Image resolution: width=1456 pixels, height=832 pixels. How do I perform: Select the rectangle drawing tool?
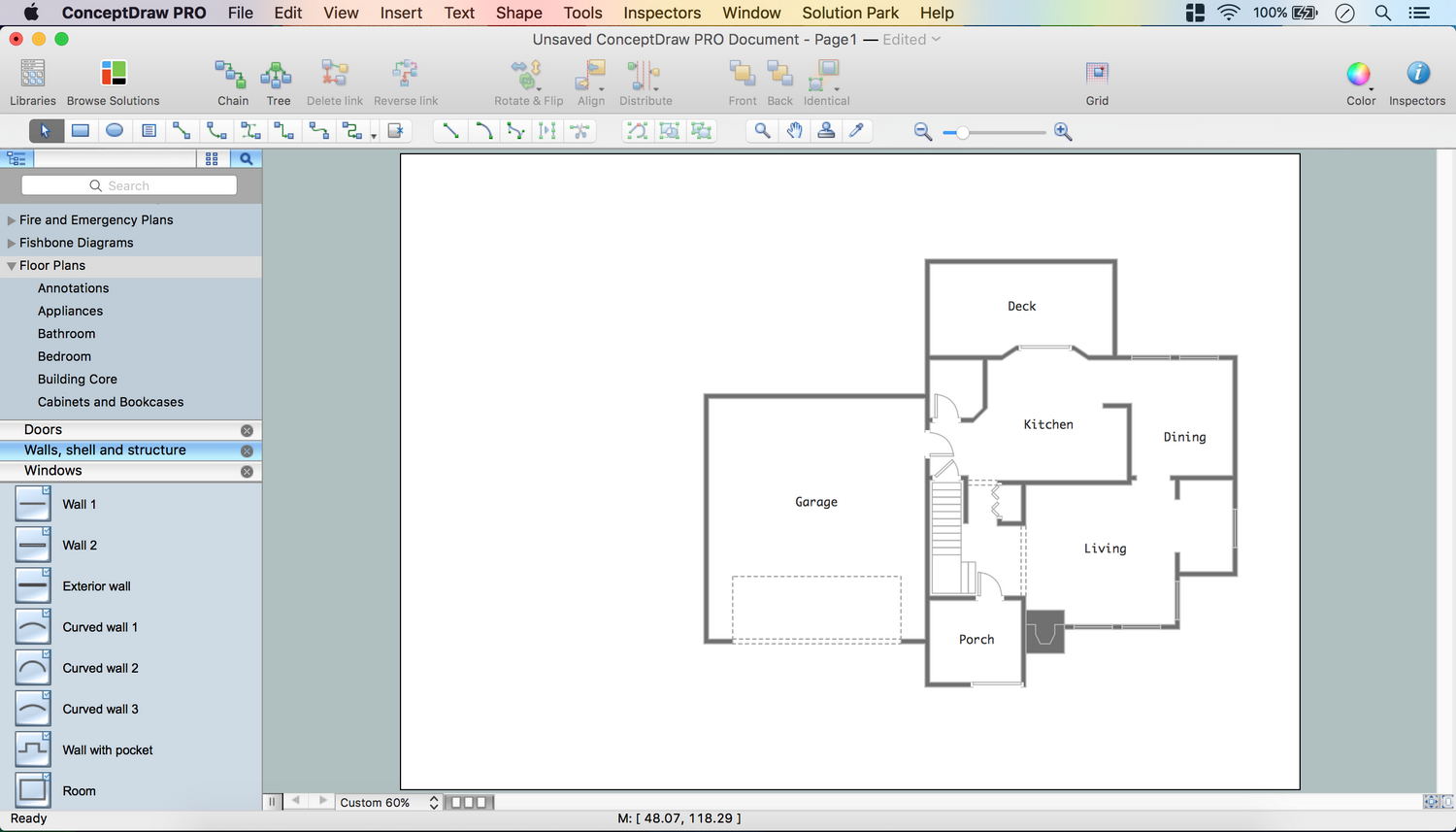click(81, 131)
